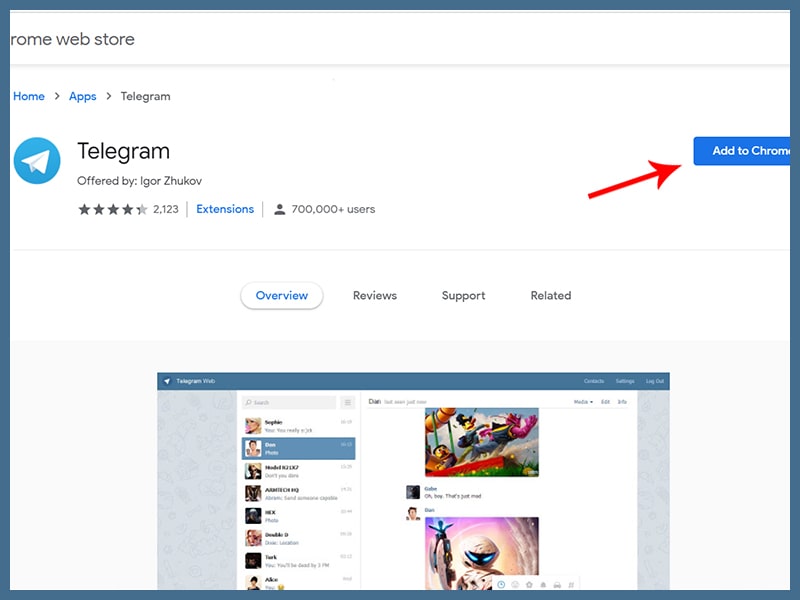The image size is (800, 600).
Task: Click the Telegram paper plane logo
Action: point(37,160)
